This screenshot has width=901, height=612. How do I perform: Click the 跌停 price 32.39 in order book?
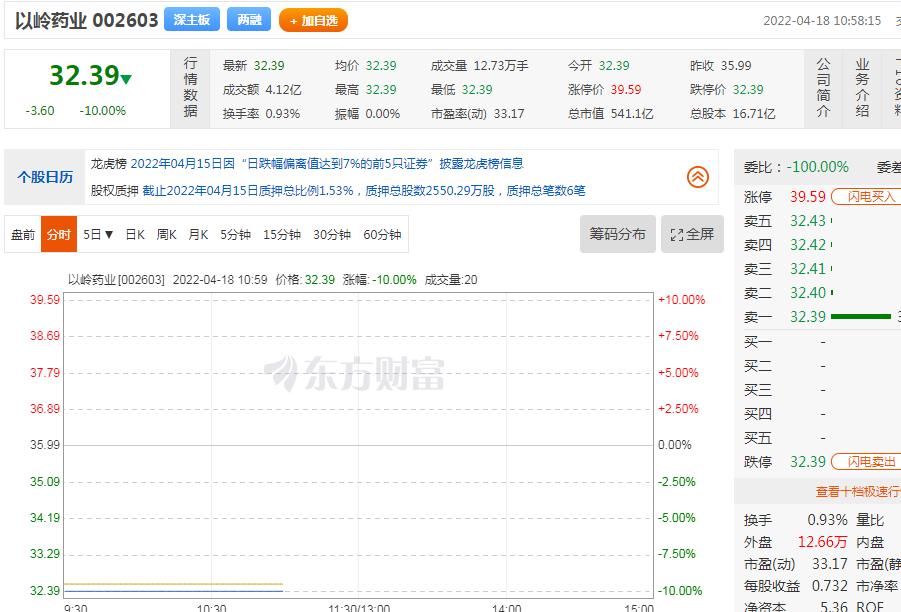(x=808, y=461)
